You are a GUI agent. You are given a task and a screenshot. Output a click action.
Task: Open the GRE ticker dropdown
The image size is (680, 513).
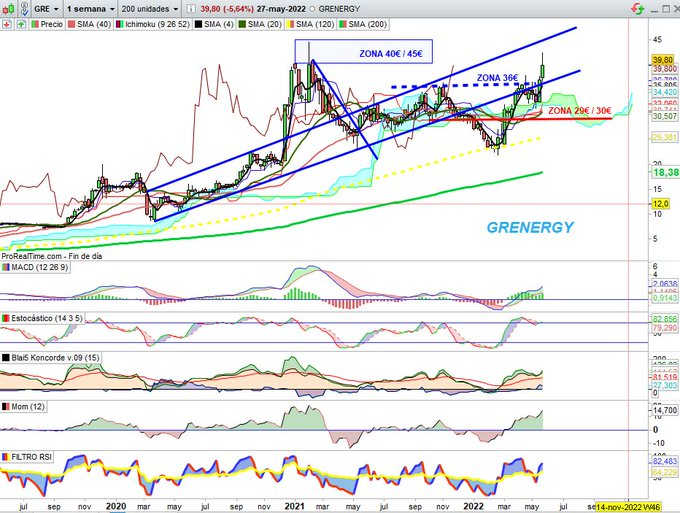point(46,9)
